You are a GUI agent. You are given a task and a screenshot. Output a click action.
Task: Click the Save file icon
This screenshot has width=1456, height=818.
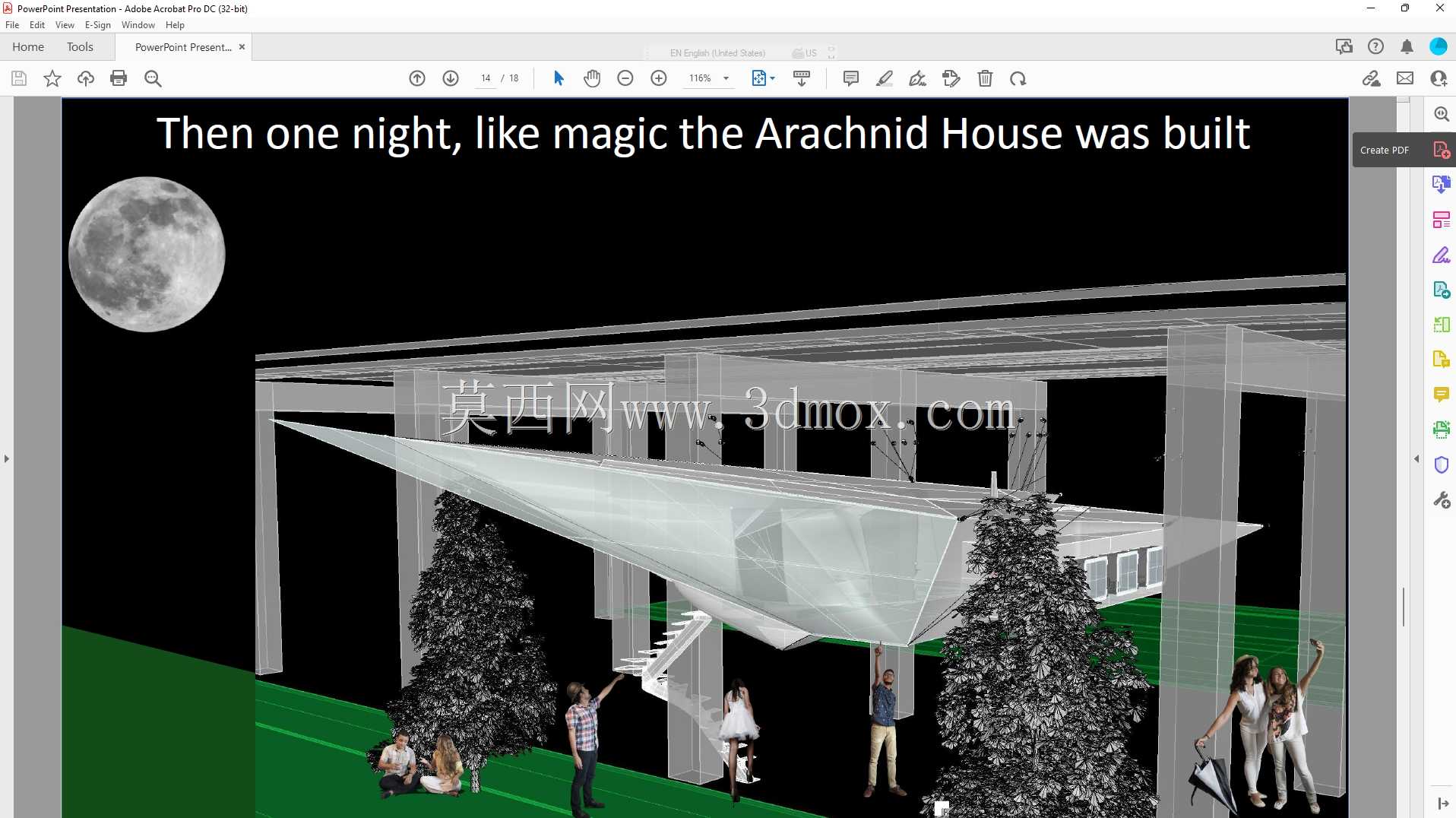coord(19,78)
